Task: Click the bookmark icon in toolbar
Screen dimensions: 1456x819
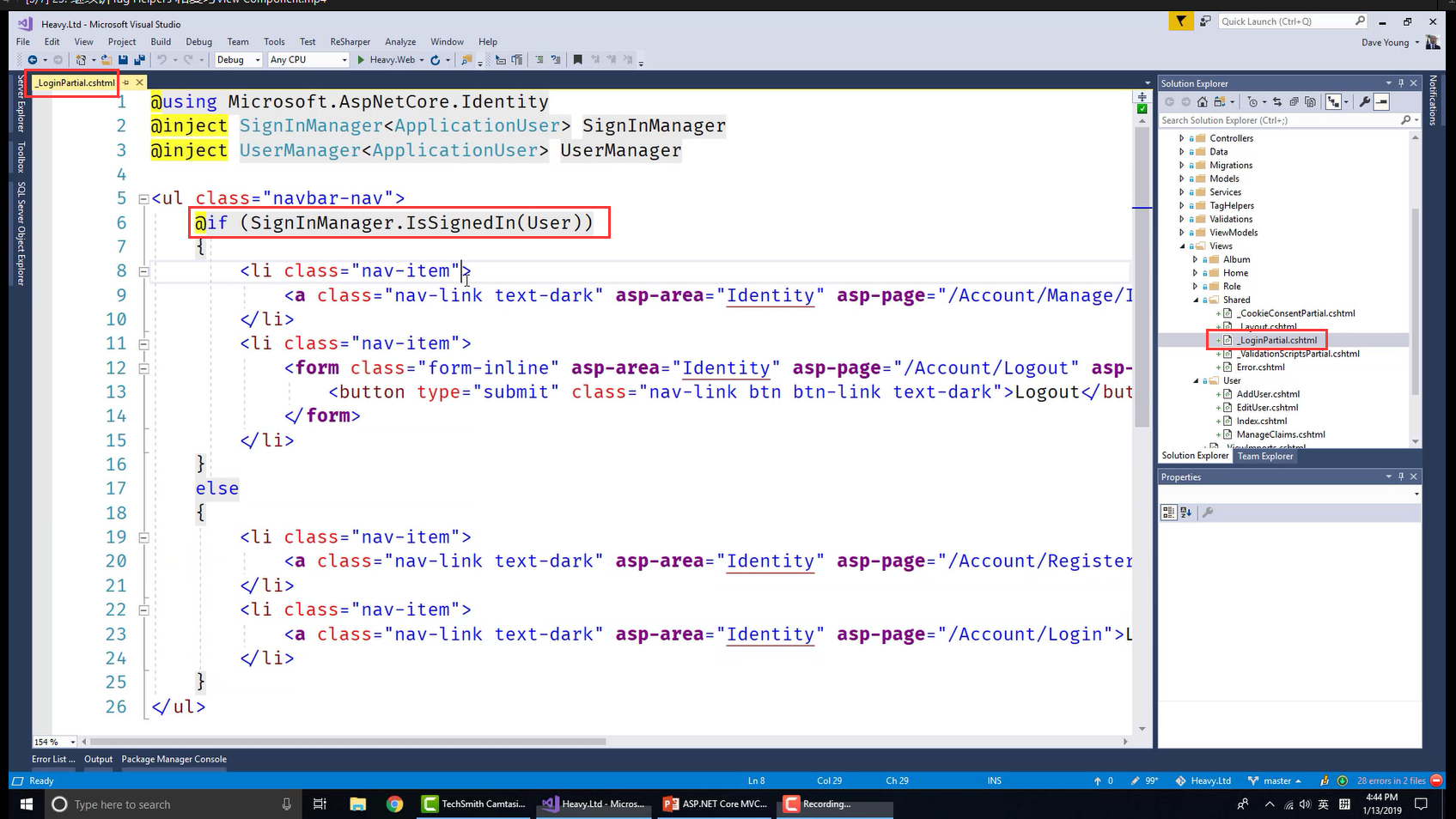Action: click(x=577, y=60)
